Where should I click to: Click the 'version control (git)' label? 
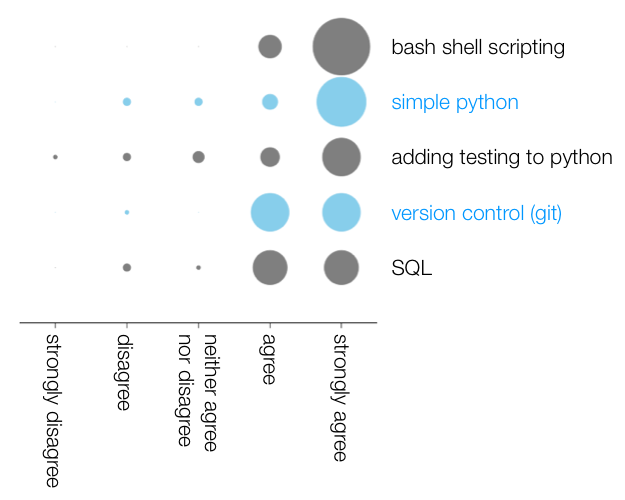[x=477, y=213]
